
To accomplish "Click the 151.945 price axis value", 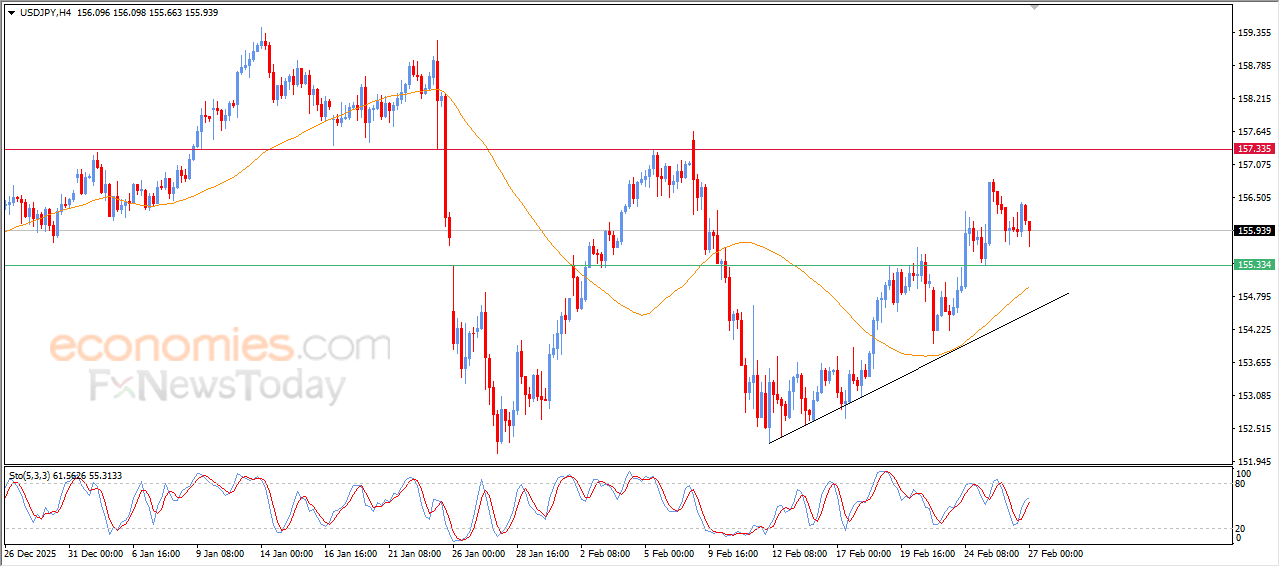I will click(x=1253, y=462).
